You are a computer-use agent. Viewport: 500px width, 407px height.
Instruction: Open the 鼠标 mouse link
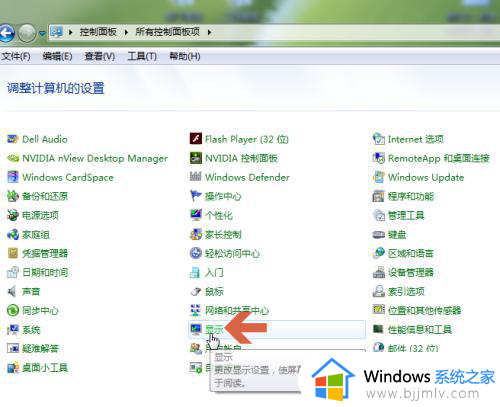pos(214,291)
